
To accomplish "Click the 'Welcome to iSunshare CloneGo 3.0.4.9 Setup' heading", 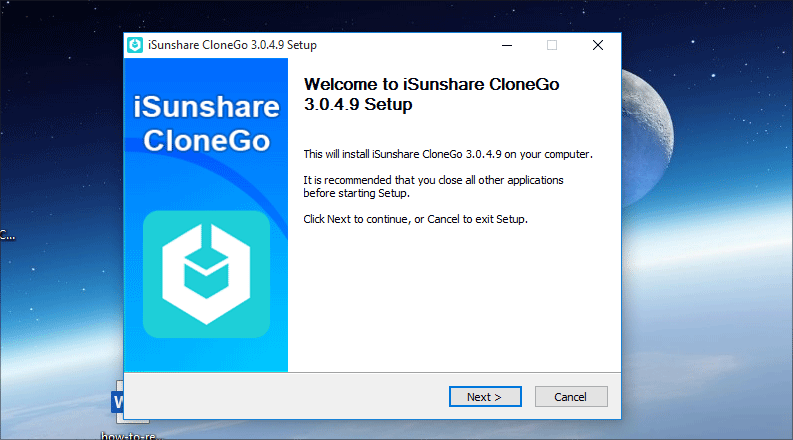I will click(x=431, y=94).
